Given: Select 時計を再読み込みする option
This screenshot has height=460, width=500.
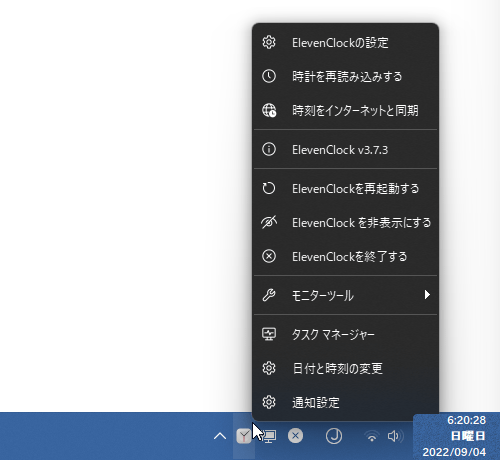Looking at the screenshot, I should (x=345, y=77).
